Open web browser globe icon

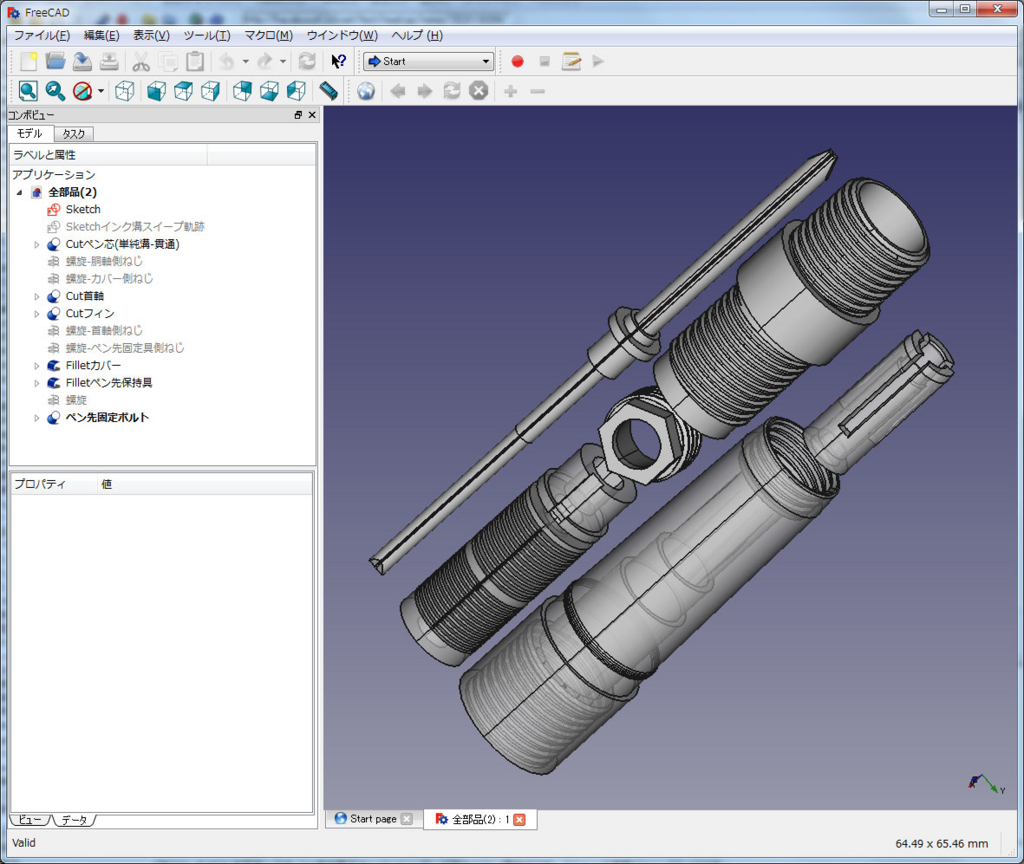(366, 91)
